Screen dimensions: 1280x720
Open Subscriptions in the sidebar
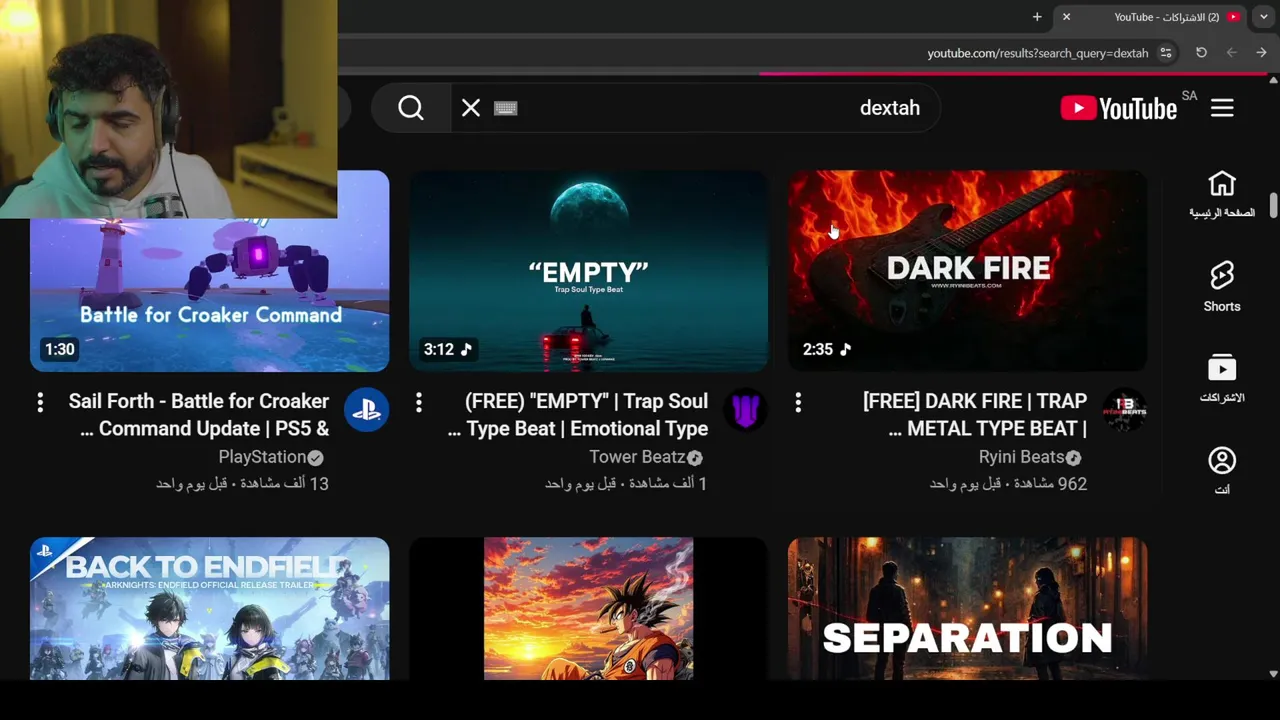click(1222, 378)
